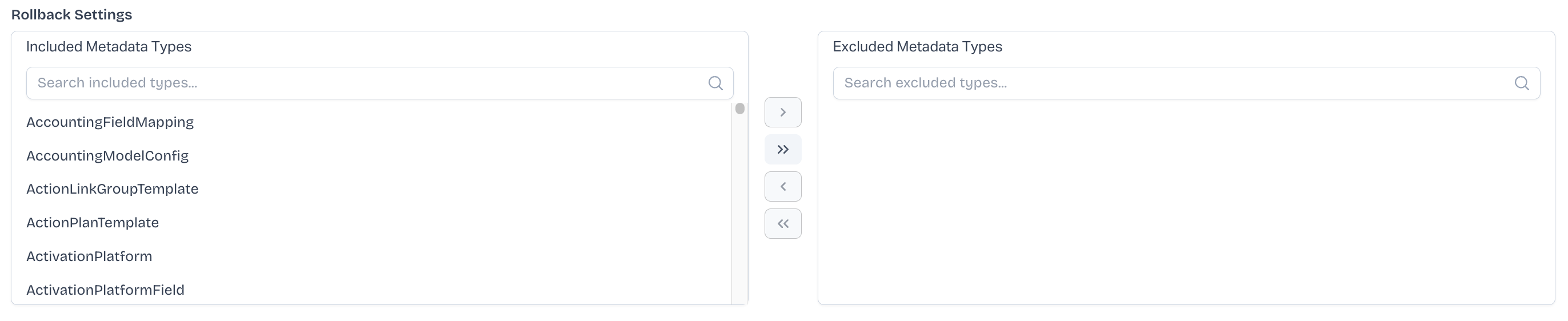Choose ActionLinkGroupTemplate from the list
This screenshot has height=321, width=1568.
(113, 189)
